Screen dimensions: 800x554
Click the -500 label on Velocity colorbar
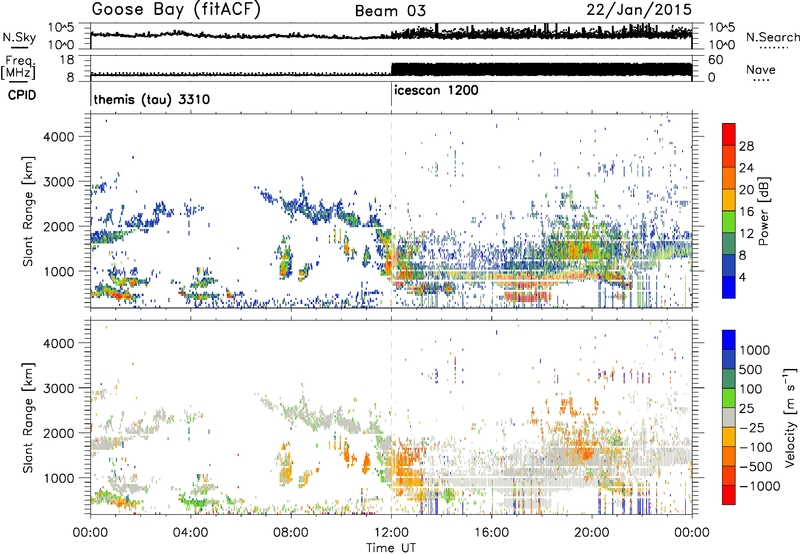[x=759, y=466]
